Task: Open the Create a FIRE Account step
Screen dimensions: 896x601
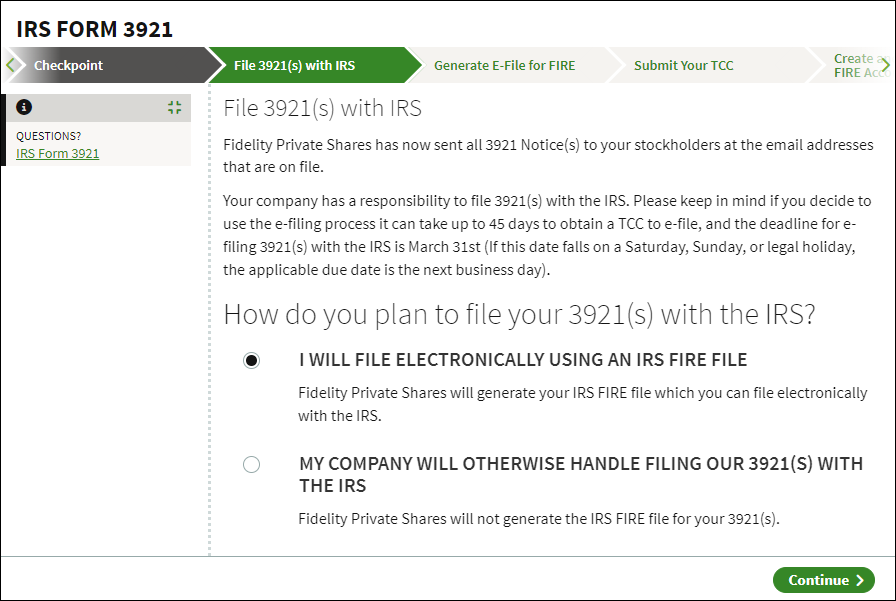Action: (856, 65)
